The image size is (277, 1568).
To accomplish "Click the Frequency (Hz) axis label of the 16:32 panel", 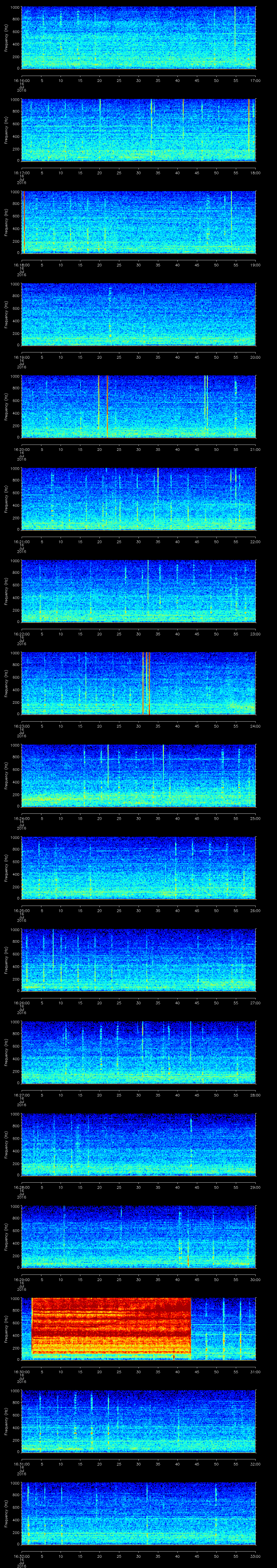I will 6,1514.
